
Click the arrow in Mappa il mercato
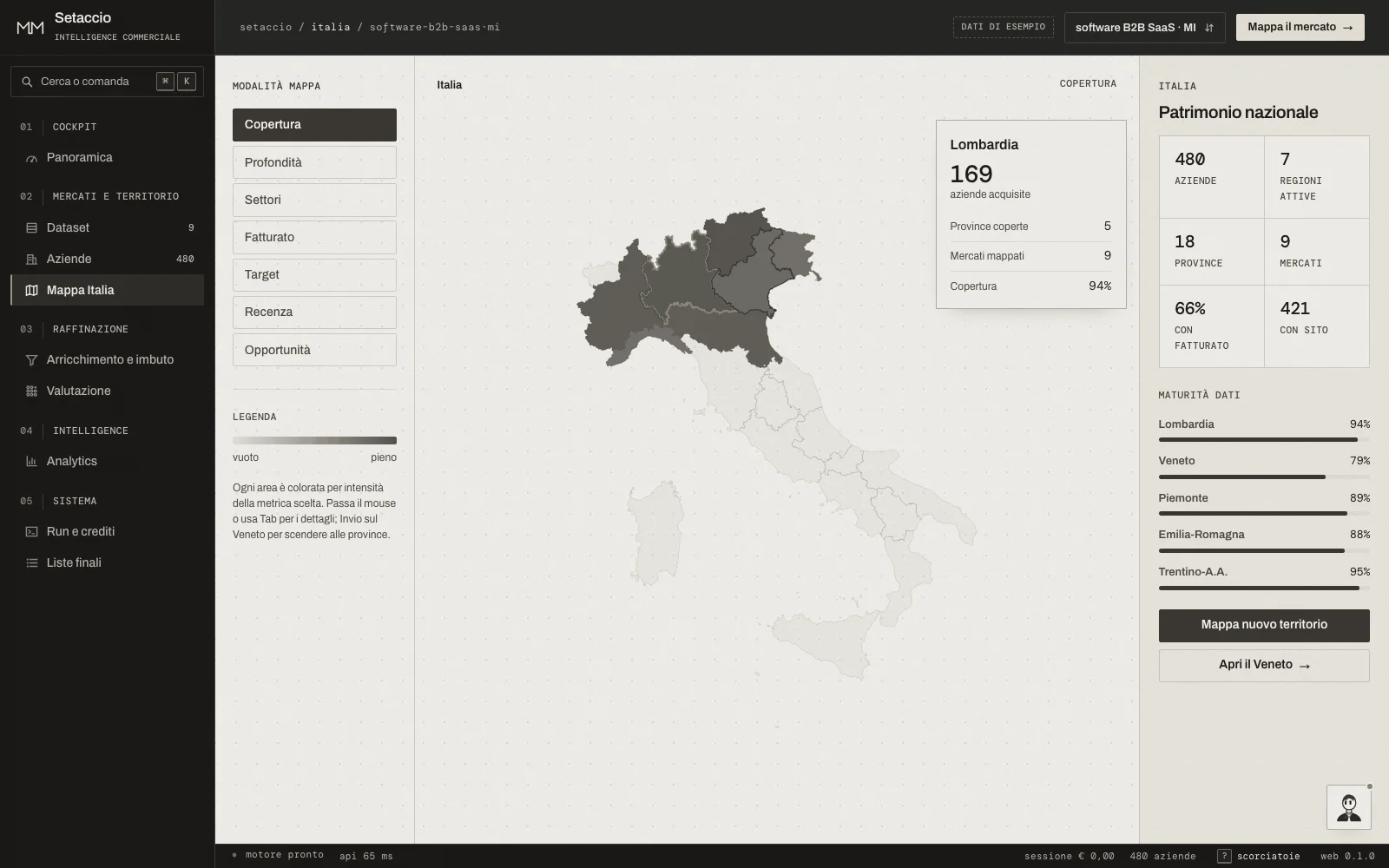click(1347, 28)
